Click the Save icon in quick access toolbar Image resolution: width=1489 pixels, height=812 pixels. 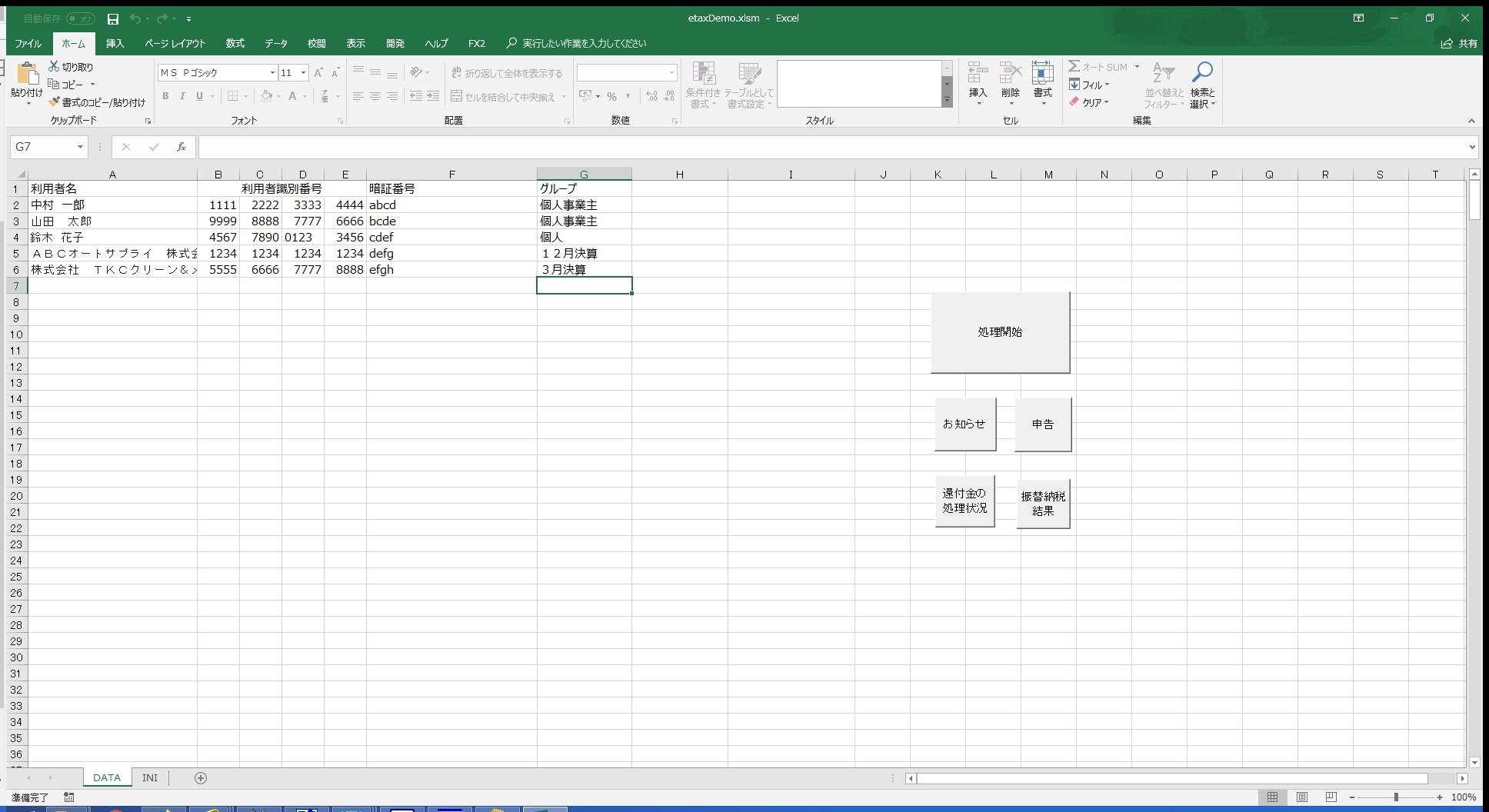pyautogui.click(x=113, y=18)
